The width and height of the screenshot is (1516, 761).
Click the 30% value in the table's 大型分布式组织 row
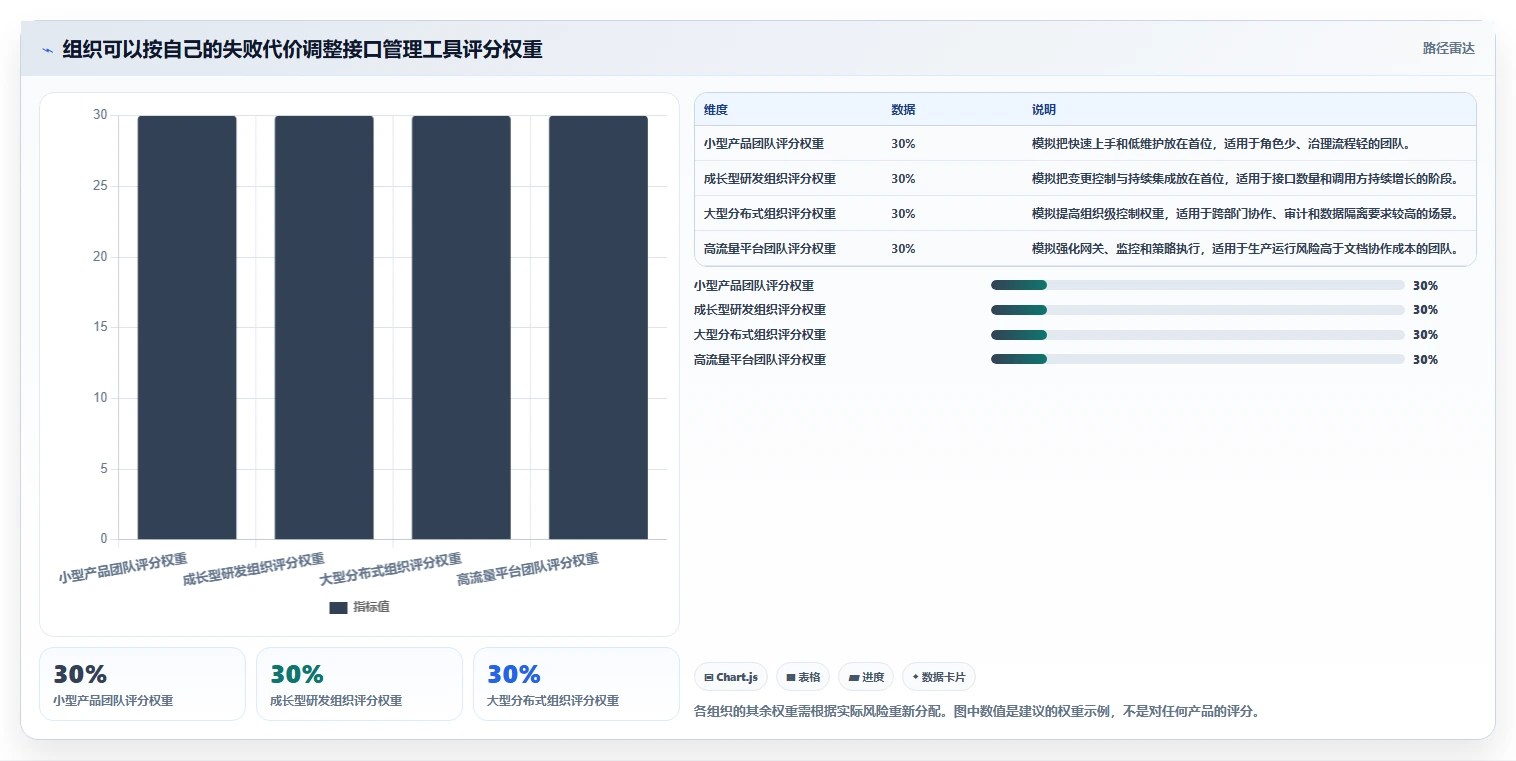tap(903, 214)
